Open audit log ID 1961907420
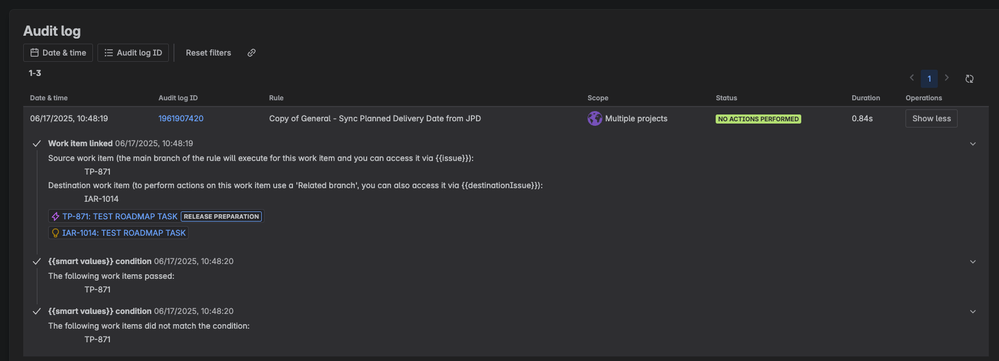 pos(181,118)
